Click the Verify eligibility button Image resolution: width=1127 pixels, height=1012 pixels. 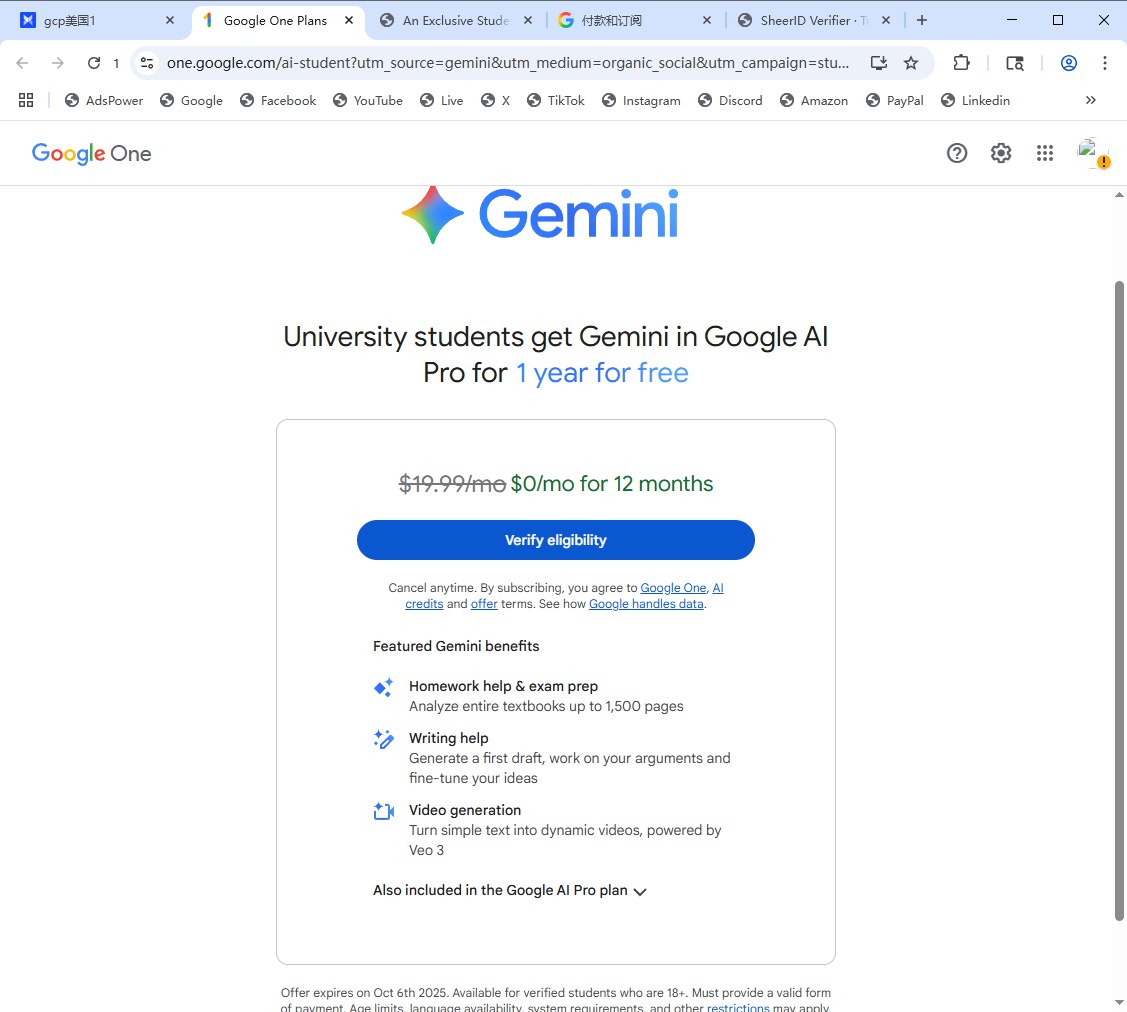pos(555,540)
